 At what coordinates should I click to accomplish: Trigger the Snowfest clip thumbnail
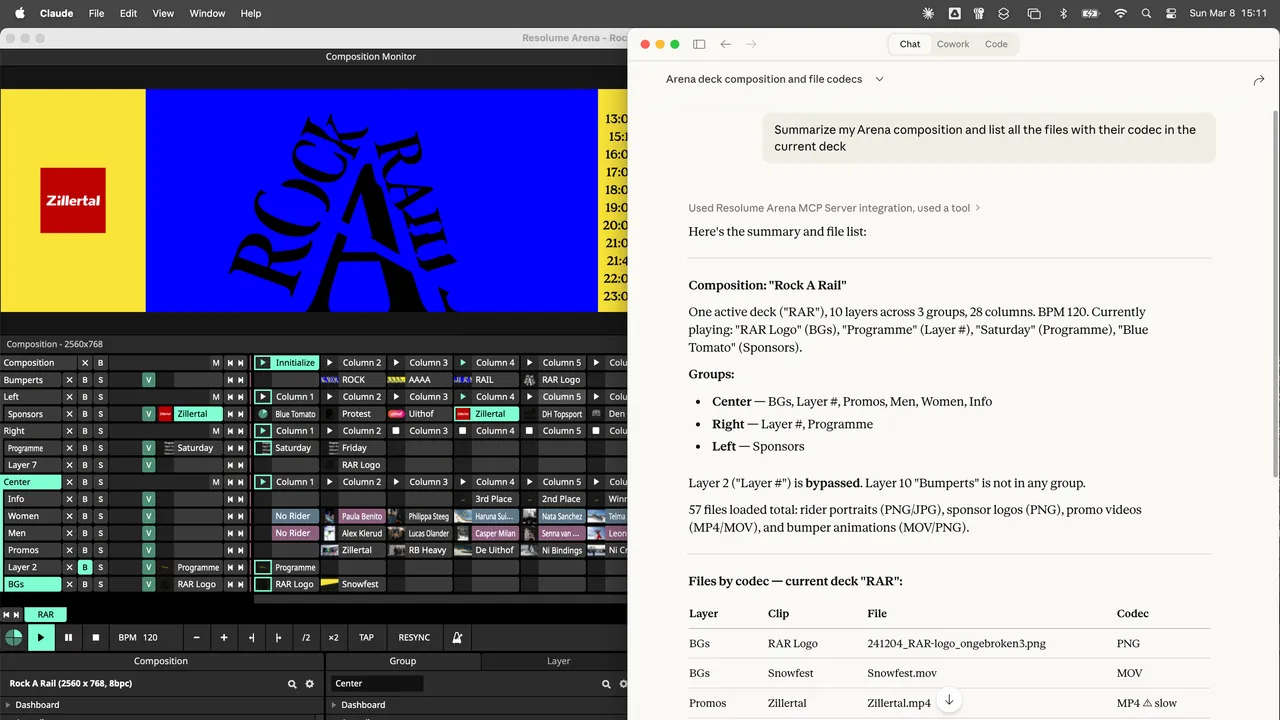click(x=329, y=584)
